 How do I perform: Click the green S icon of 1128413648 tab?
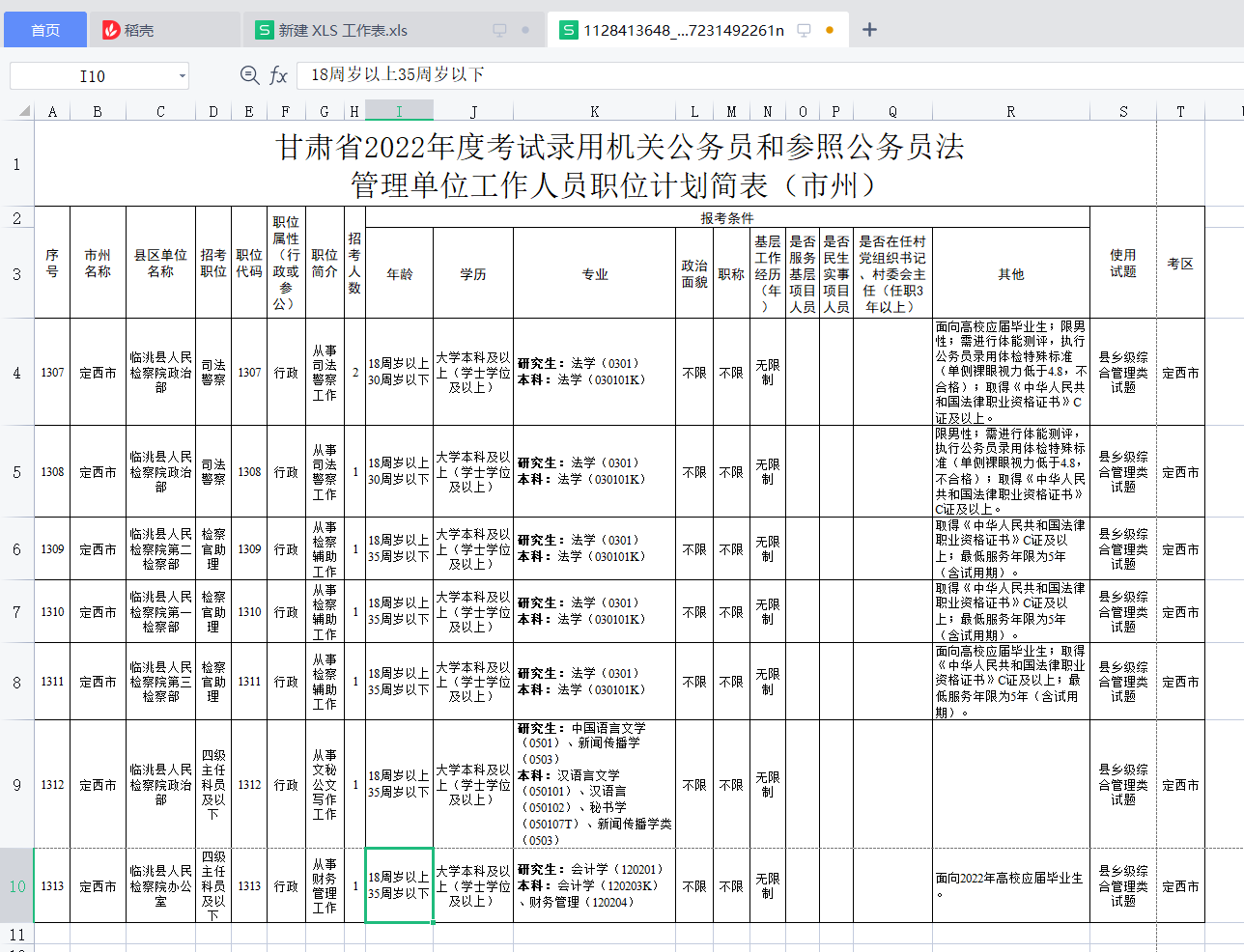click(569, 30)
